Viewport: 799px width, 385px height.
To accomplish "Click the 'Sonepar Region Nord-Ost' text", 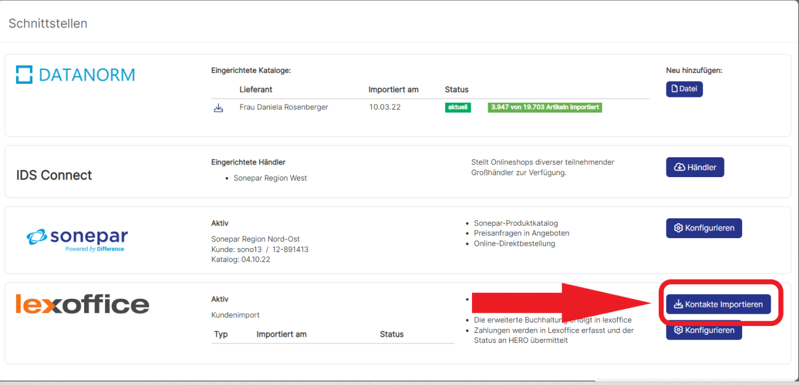I will point(255,239).
